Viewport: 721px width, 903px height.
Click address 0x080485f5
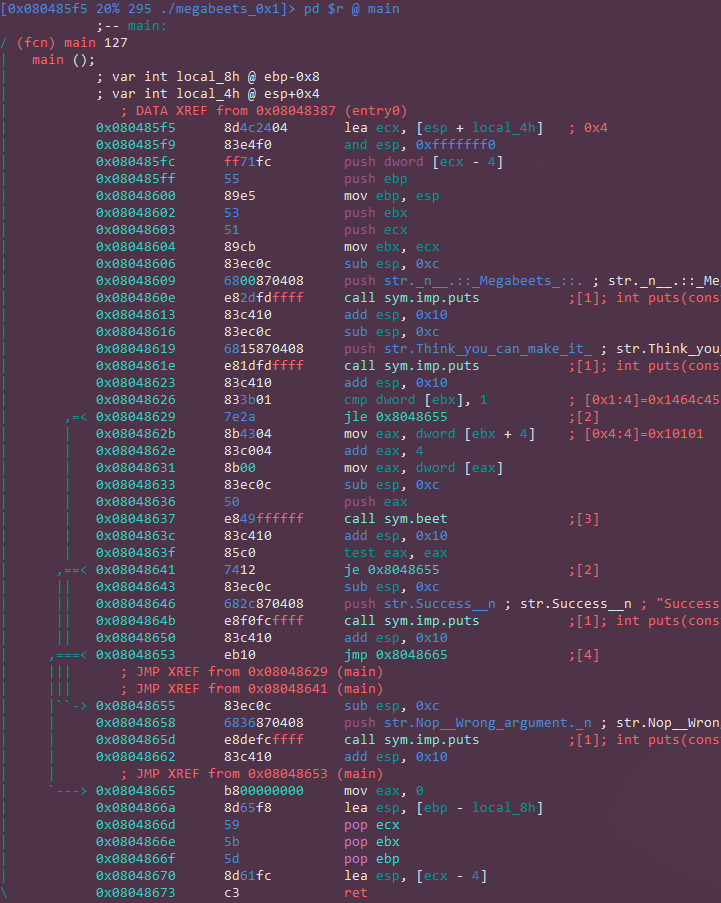click(135, 128)
